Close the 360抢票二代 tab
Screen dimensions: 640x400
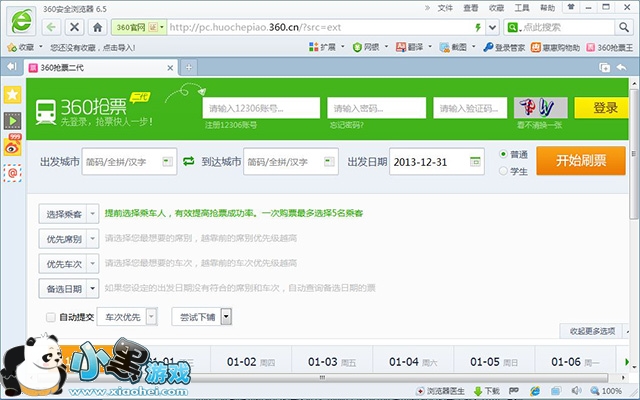point(170,68)
